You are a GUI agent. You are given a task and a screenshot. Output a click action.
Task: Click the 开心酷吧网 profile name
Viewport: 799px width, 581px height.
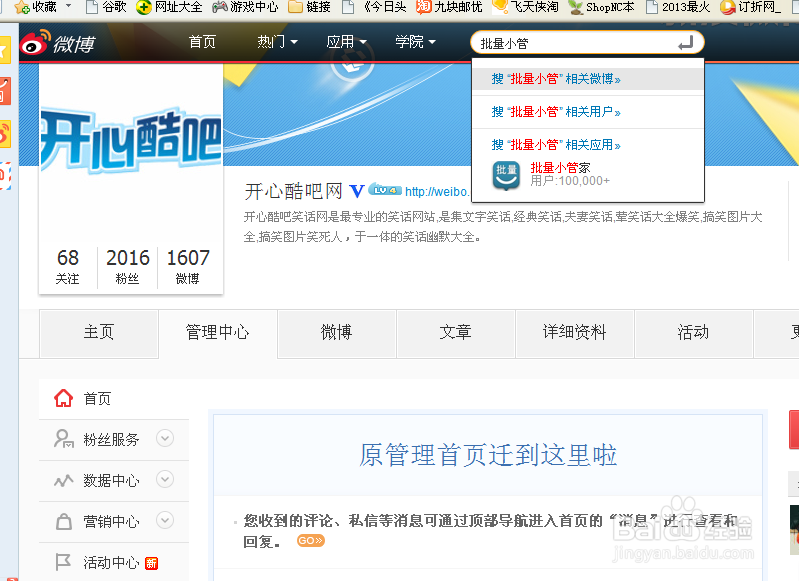point(294,192)
